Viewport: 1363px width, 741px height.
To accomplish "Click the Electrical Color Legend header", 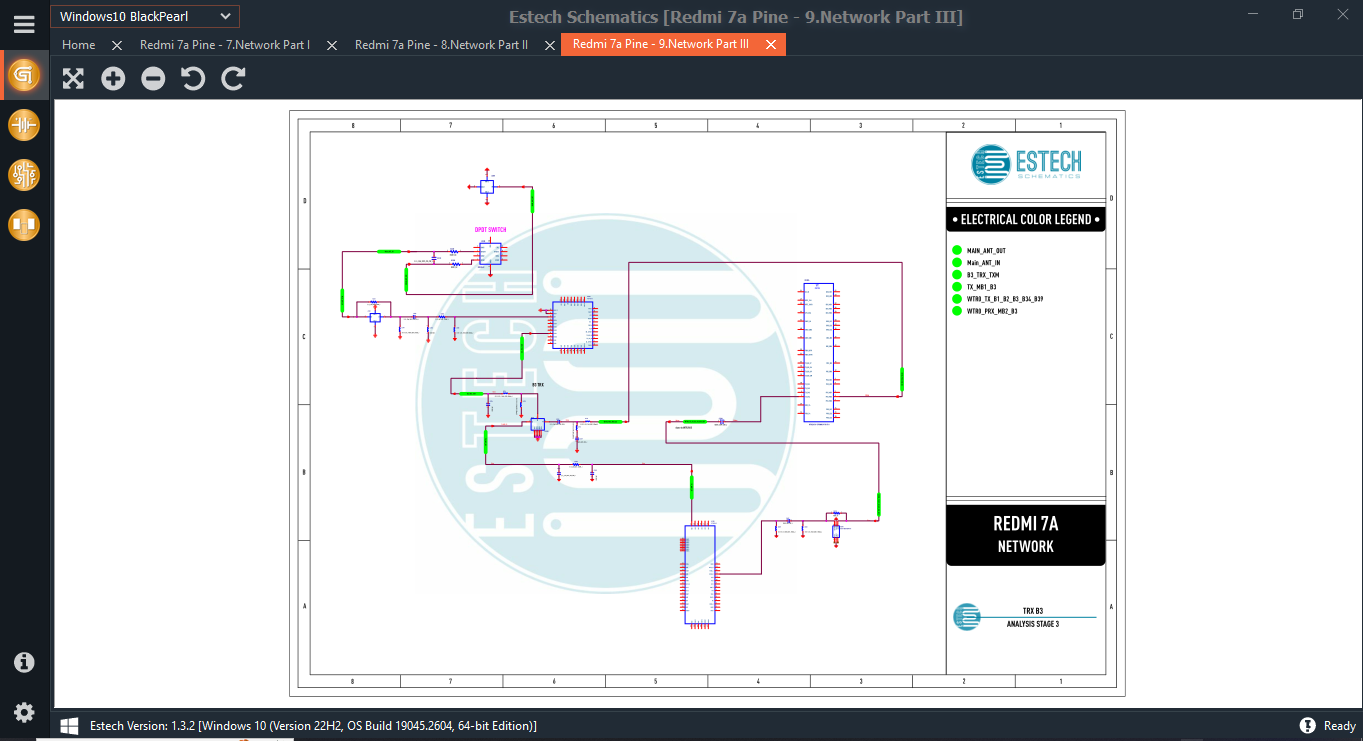I will (1026, 219).
